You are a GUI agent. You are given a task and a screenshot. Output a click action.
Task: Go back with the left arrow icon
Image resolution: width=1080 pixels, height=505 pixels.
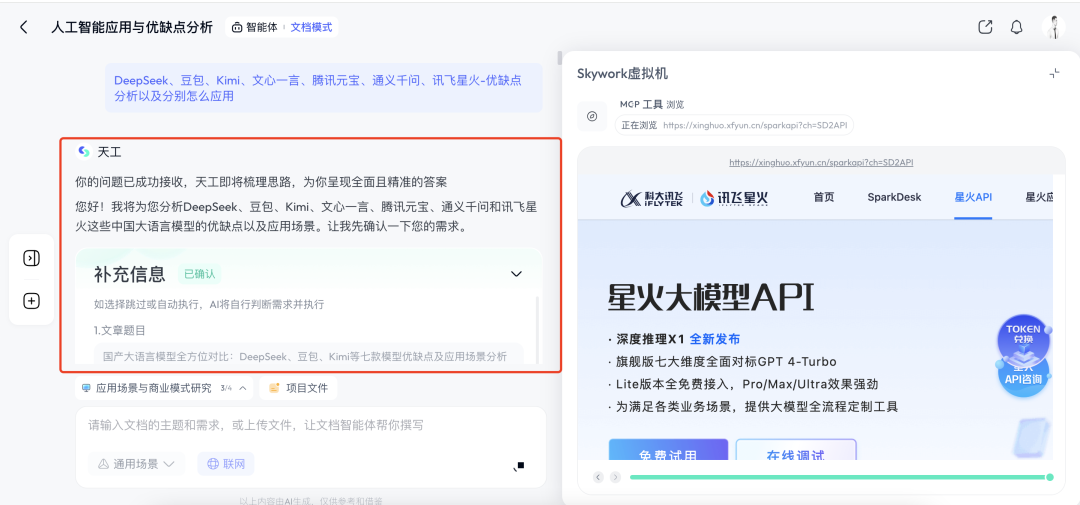point(24,28)
